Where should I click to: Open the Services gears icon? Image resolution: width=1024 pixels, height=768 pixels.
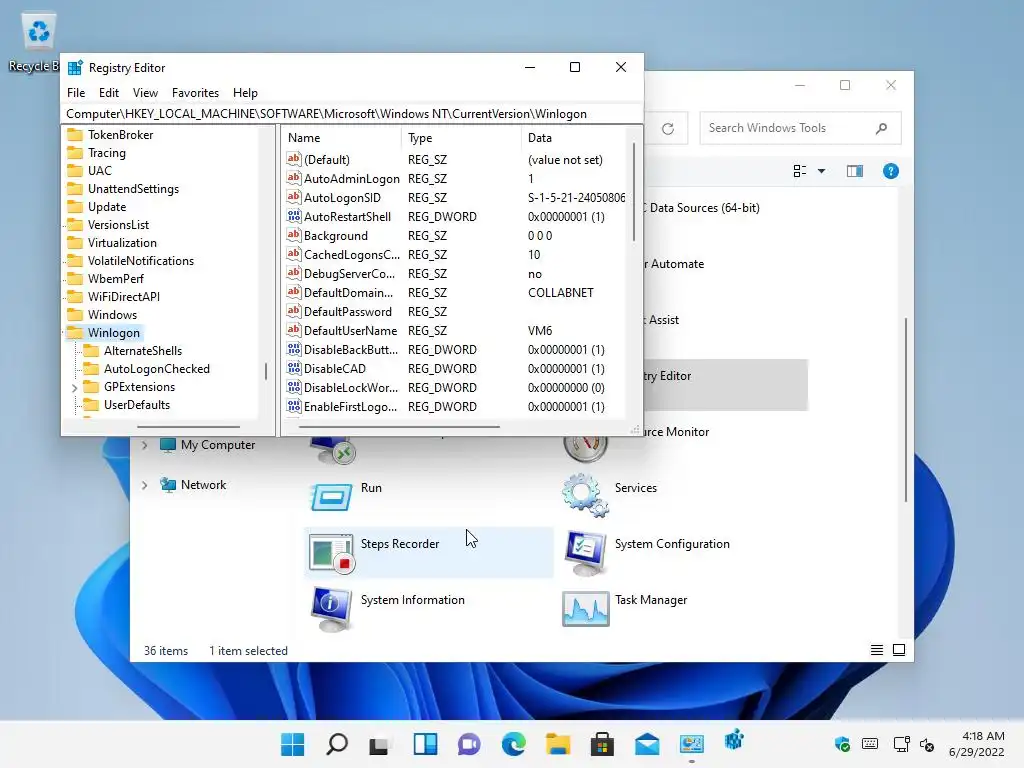(585, 495)
